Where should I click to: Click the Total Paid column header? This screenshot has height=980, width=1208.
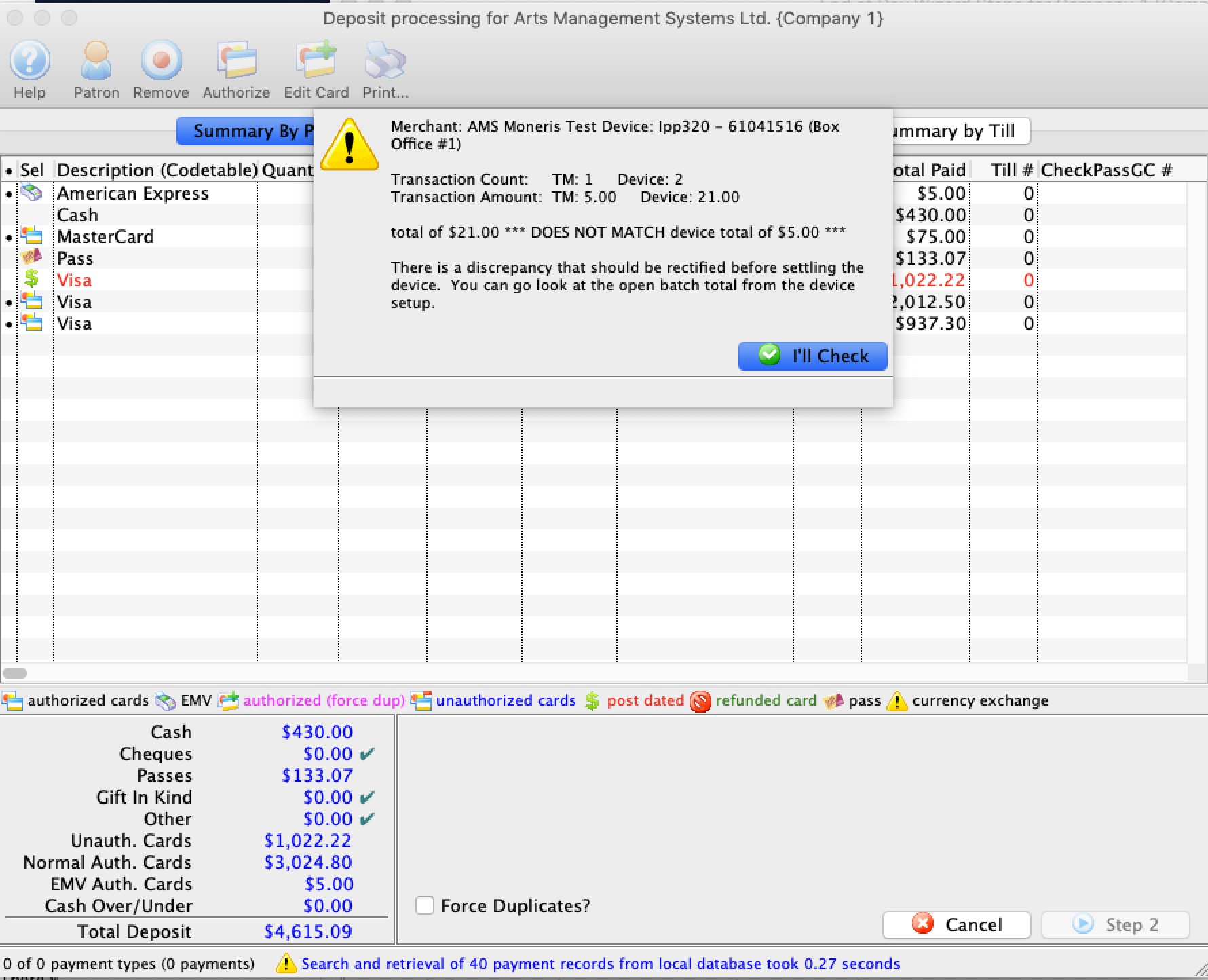click(929, 170)
